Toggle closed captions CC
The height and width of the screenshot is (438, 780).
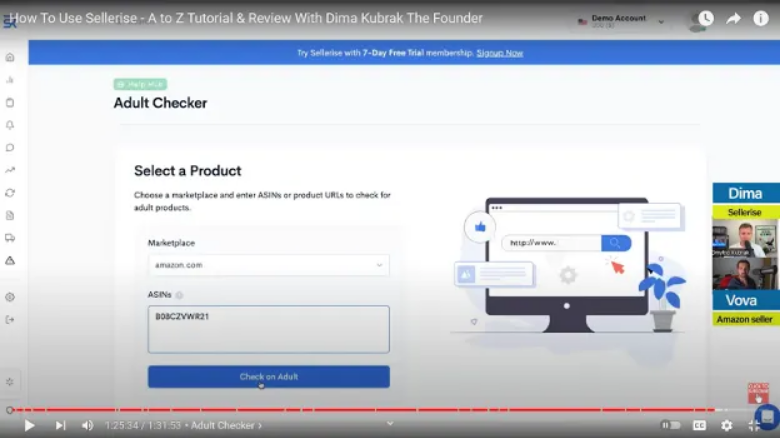coord(699,425)
